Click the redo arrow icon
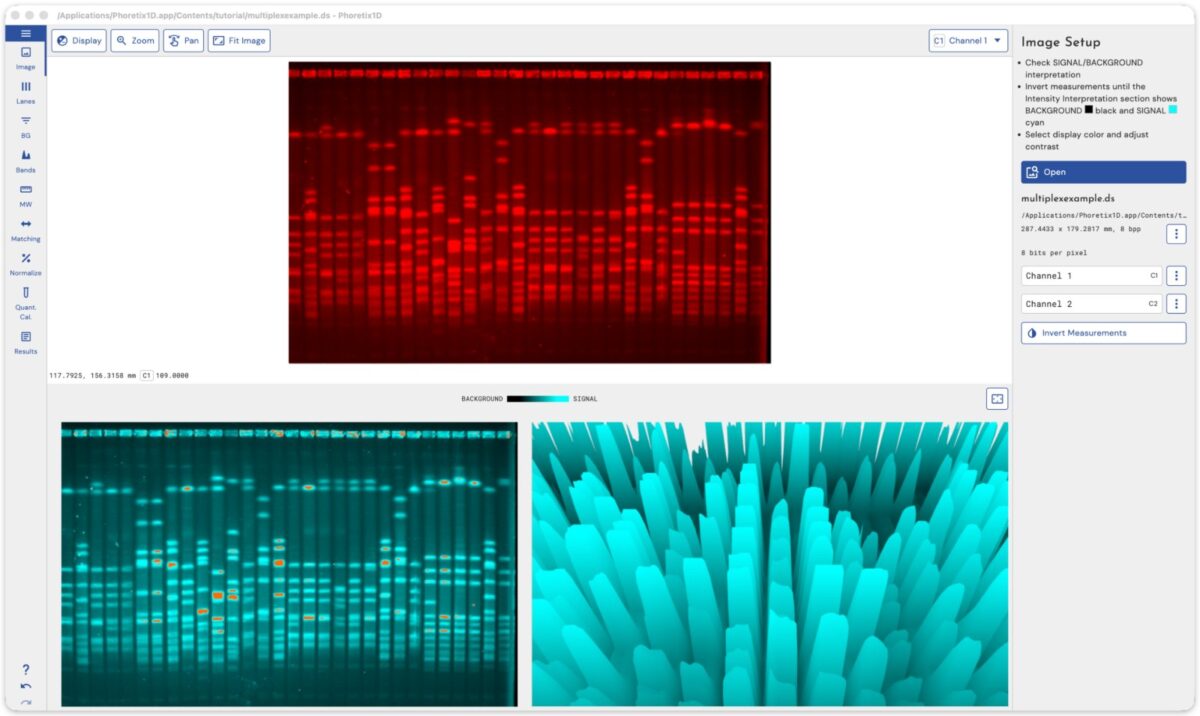Viewport: 1200px width, 716px height. click(x=26, y=702)
